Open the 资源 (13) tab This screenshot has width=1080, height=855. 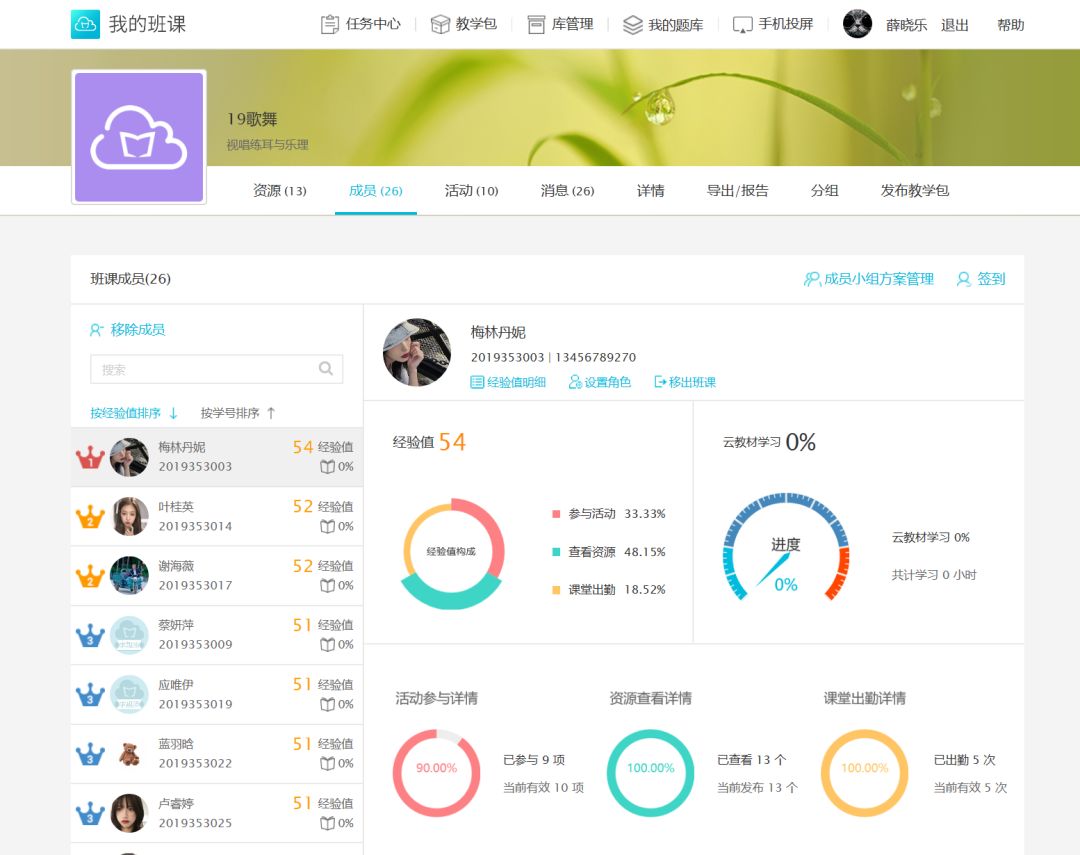(279, 191)
